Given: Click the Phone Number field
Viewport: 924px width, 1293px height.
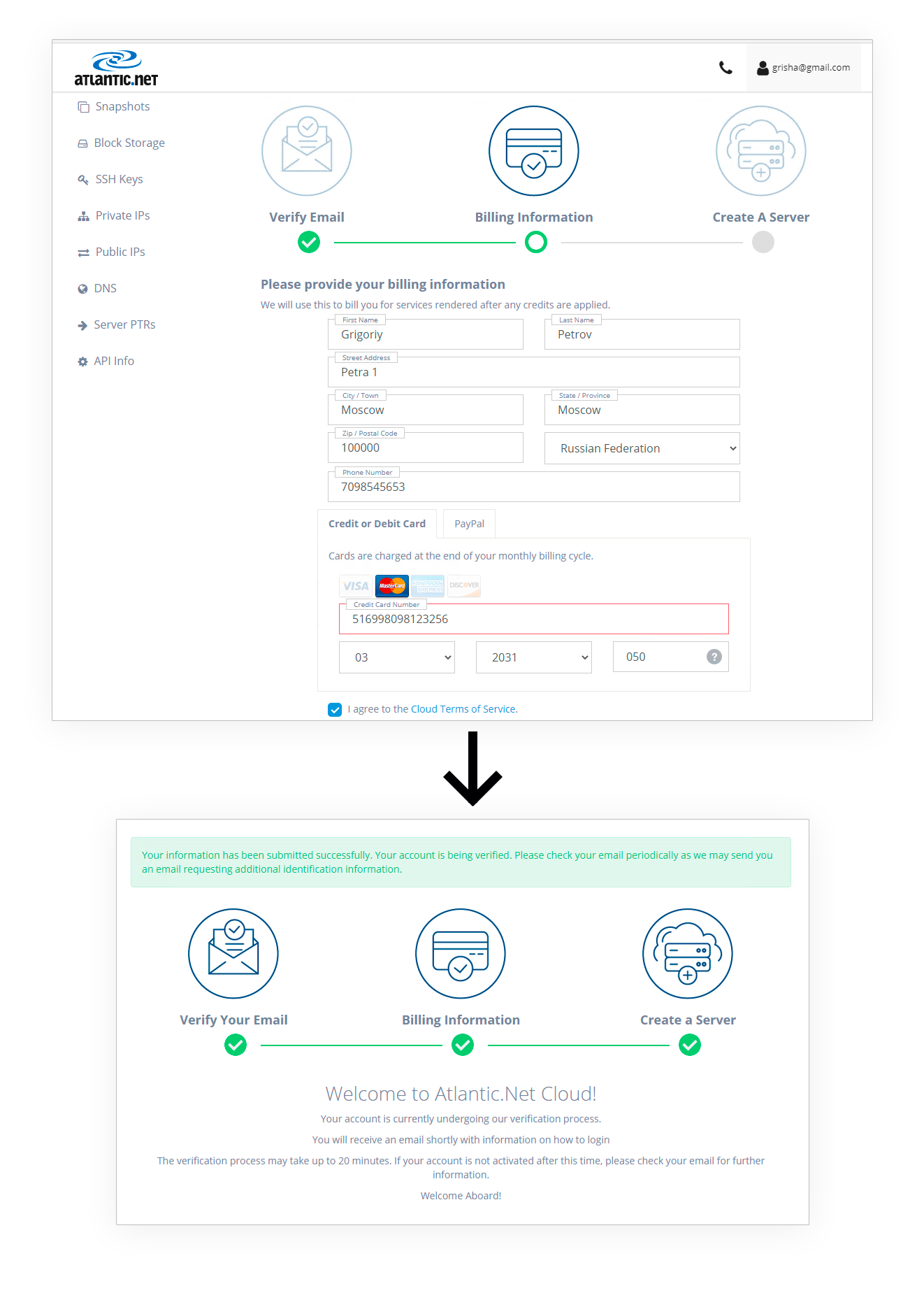Looking at the screenshot, I should pos(534,487).
